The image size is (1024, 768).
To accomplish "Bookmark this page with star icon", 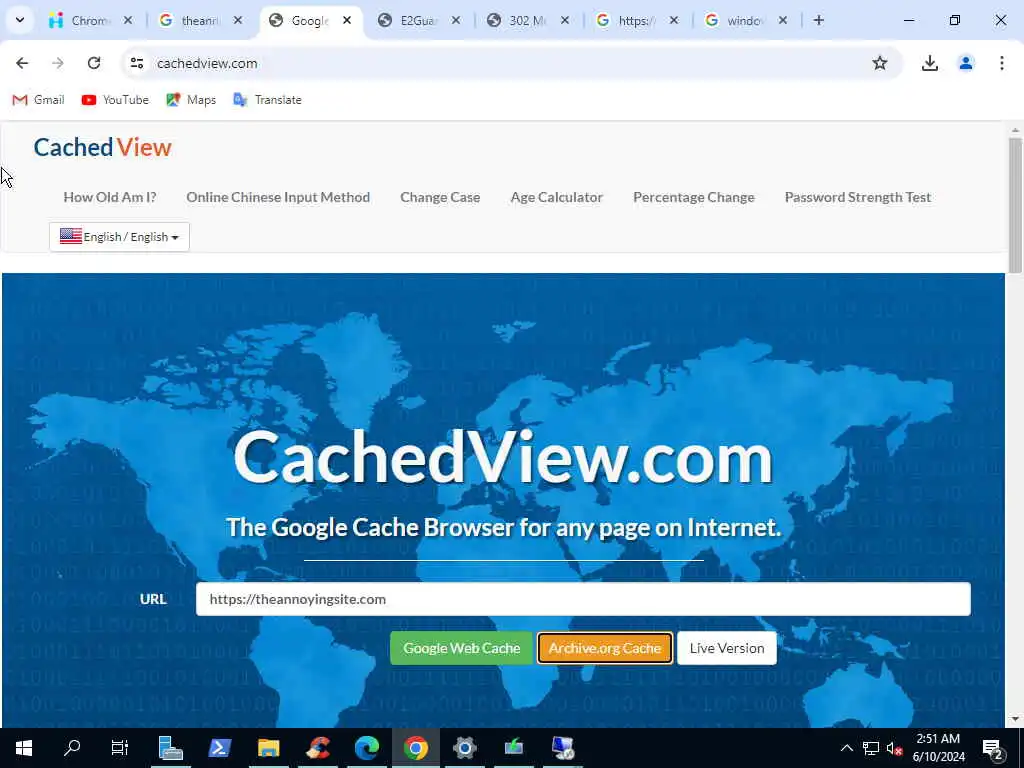I will (880, 63).
